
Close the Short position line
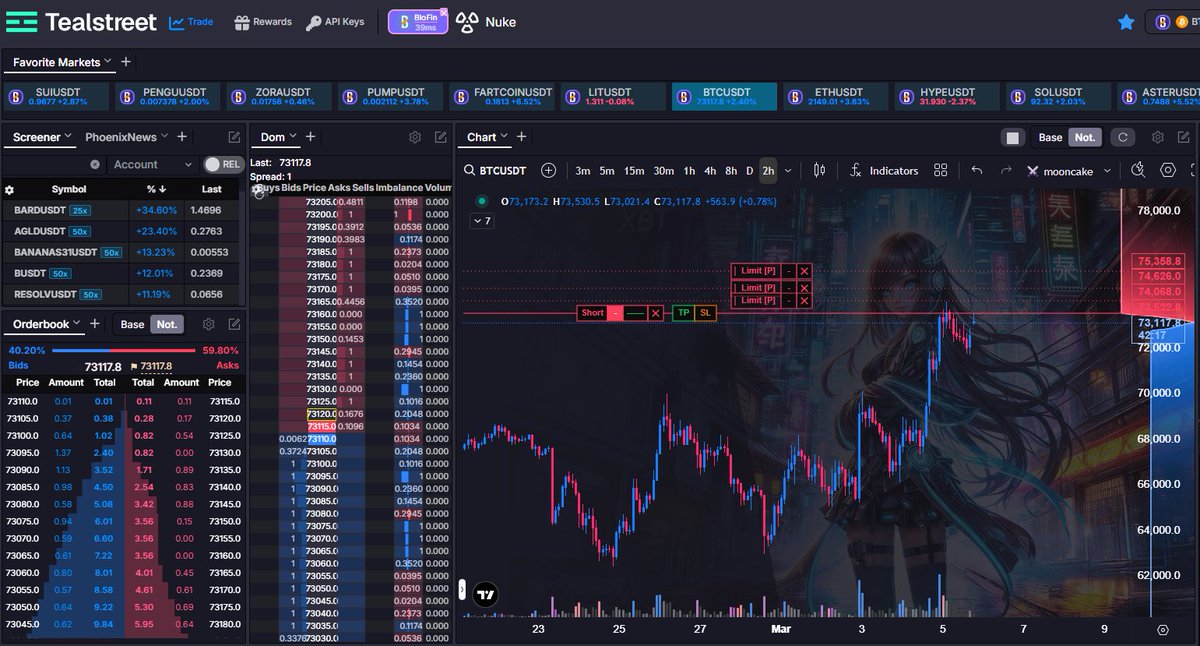pyautogui.click(x=656, y=313)
